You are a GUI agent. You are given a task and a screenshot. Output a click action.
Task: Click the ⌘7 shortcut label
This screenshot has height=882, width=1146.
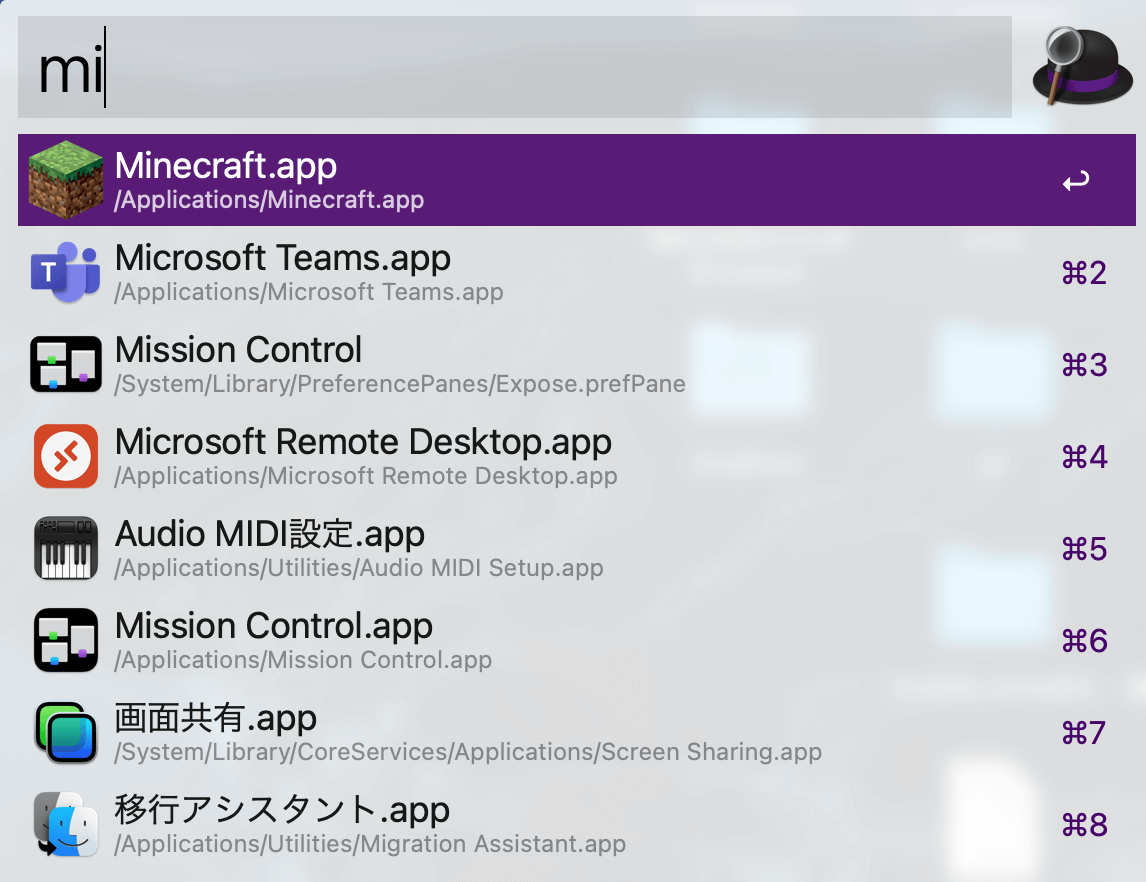[1085, 734]
